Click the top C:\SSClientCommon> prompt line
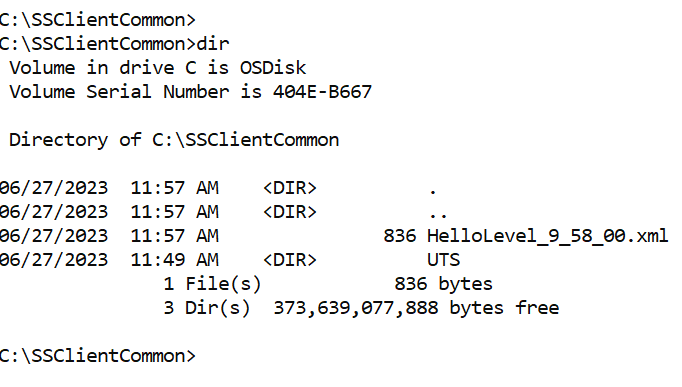Viewport: 682px width, 387px height. (x=97, y=20)
